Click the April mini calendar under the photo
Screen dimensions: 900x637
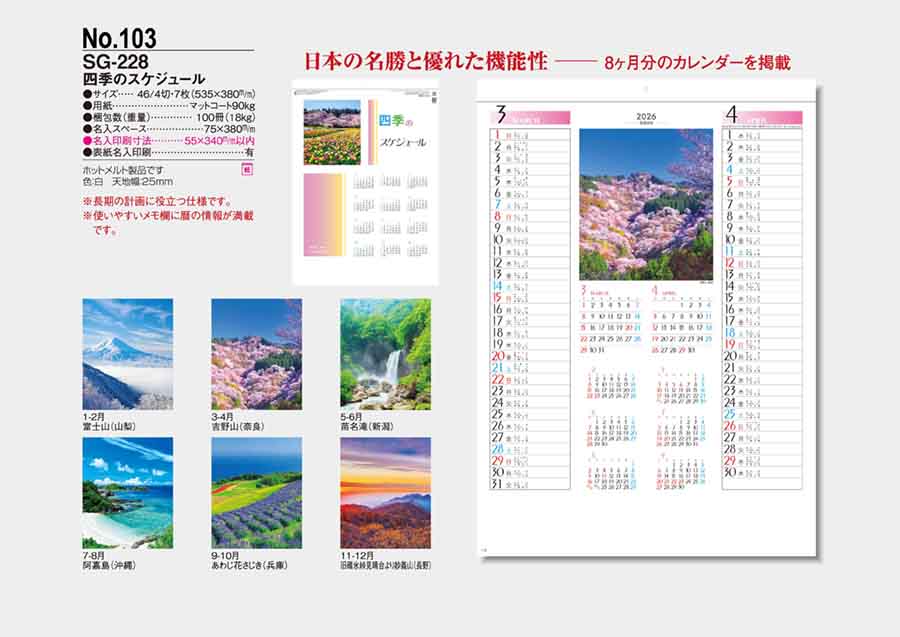[681, 320]
